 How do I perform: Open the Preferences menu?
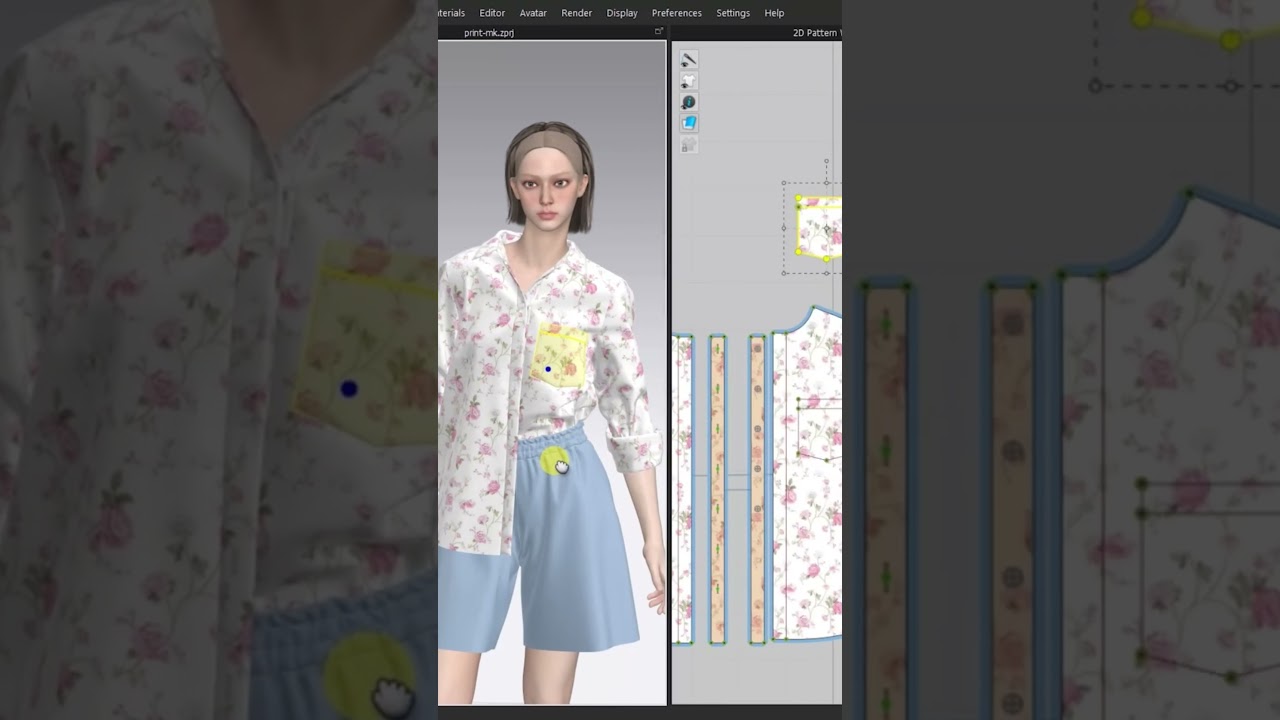(x=677, y=13)
